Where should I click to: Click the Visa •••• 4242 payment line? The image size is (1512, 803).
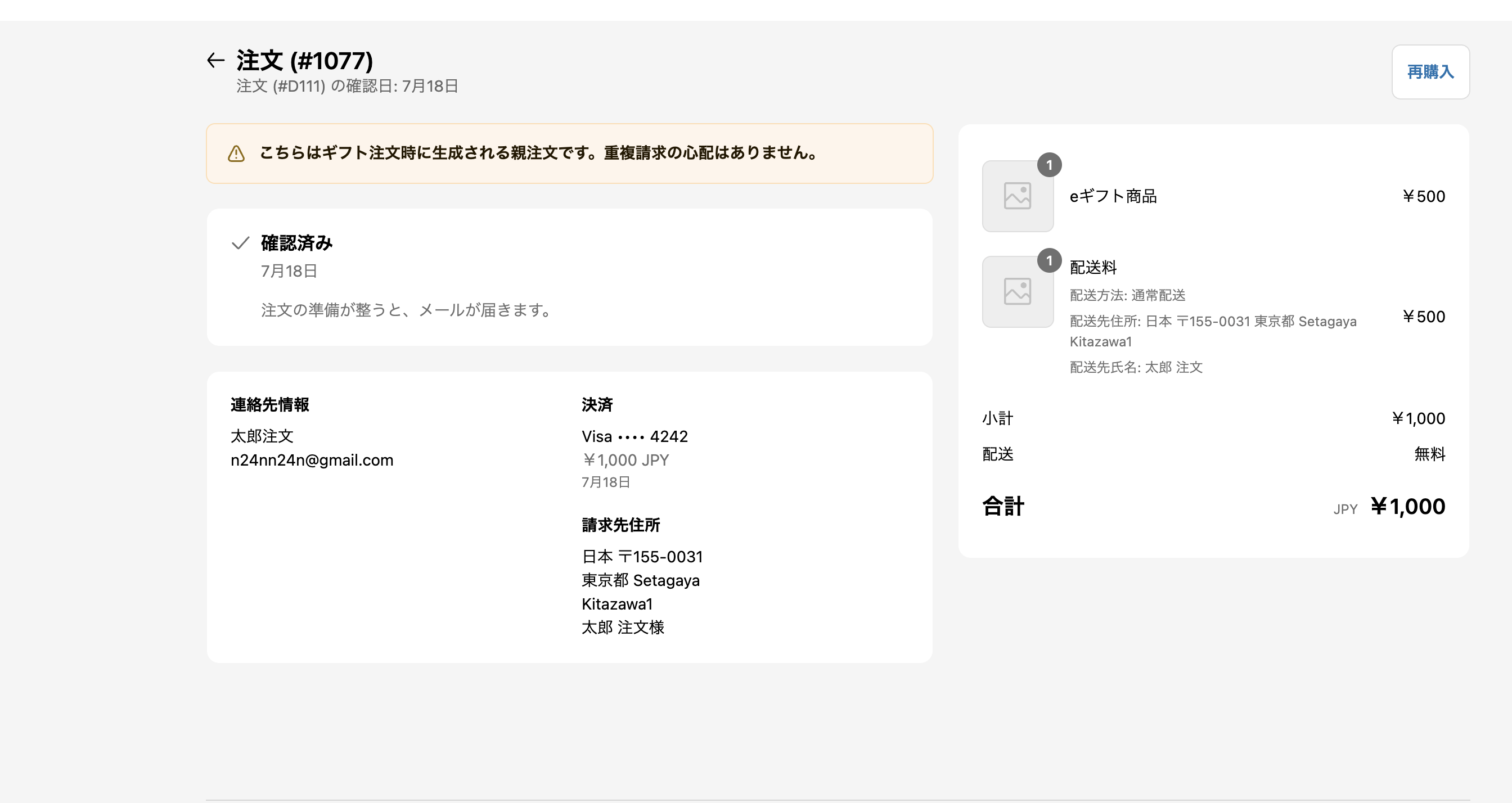click(634, 437)
